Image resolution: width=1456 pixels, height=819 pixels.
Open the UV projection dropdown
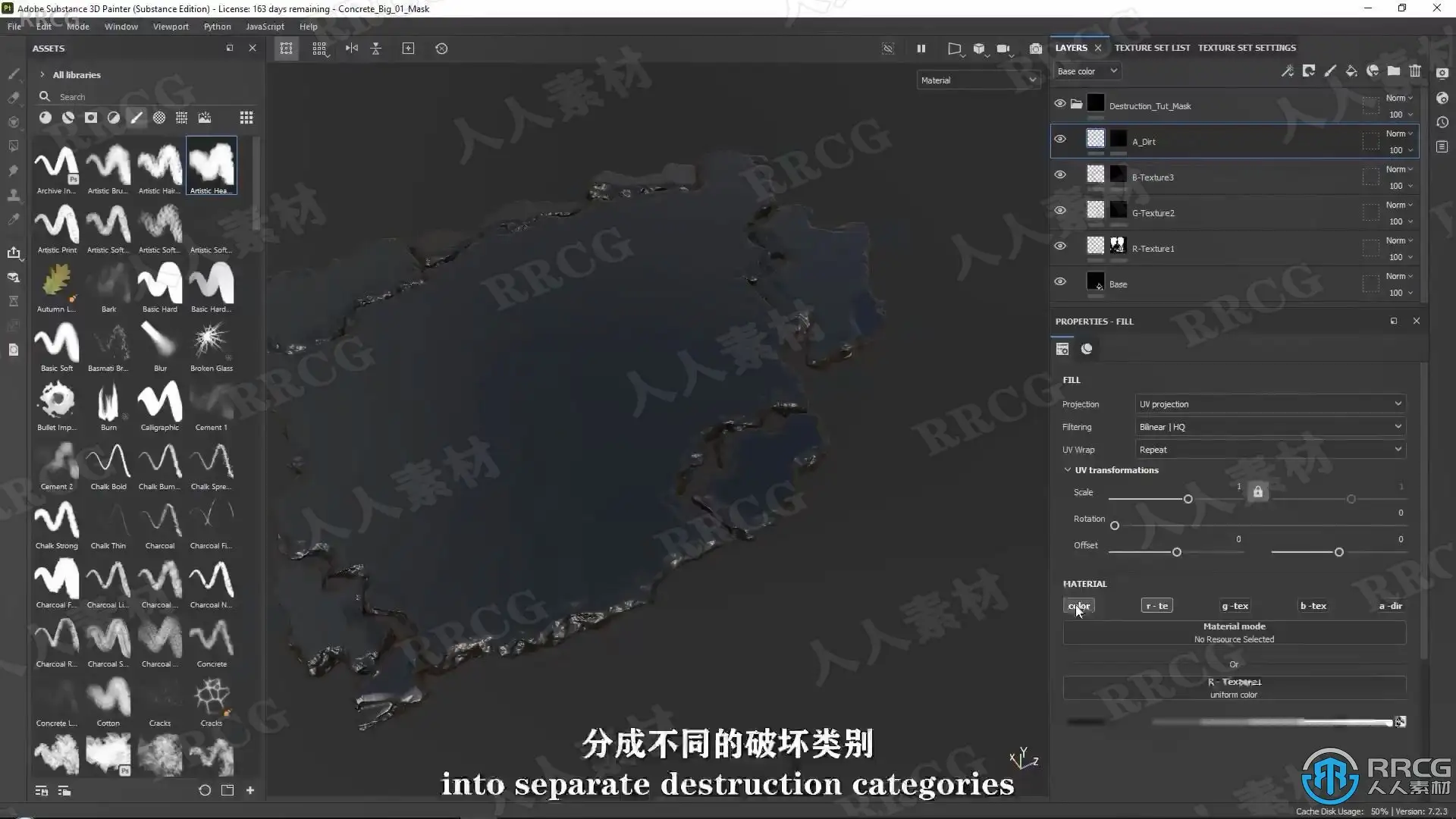(x=1269, y=404)
